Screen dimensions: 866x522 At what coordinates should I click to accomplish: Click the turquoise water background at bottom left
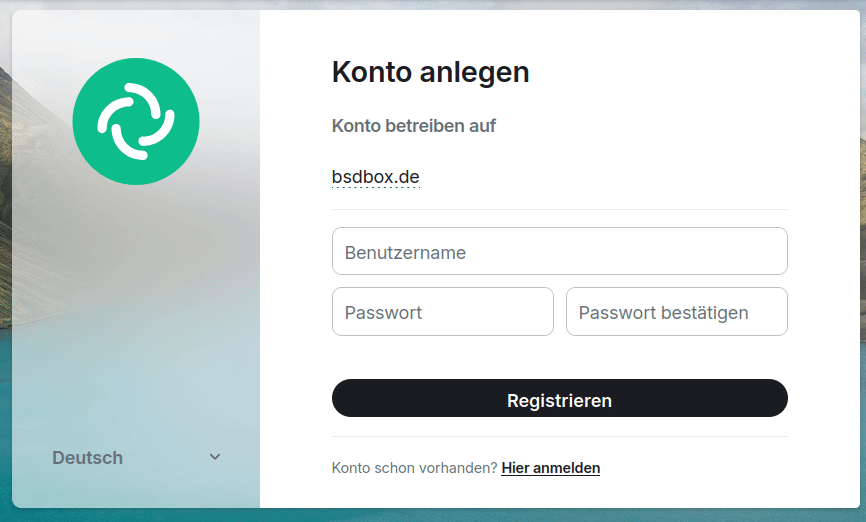point(5,420)
